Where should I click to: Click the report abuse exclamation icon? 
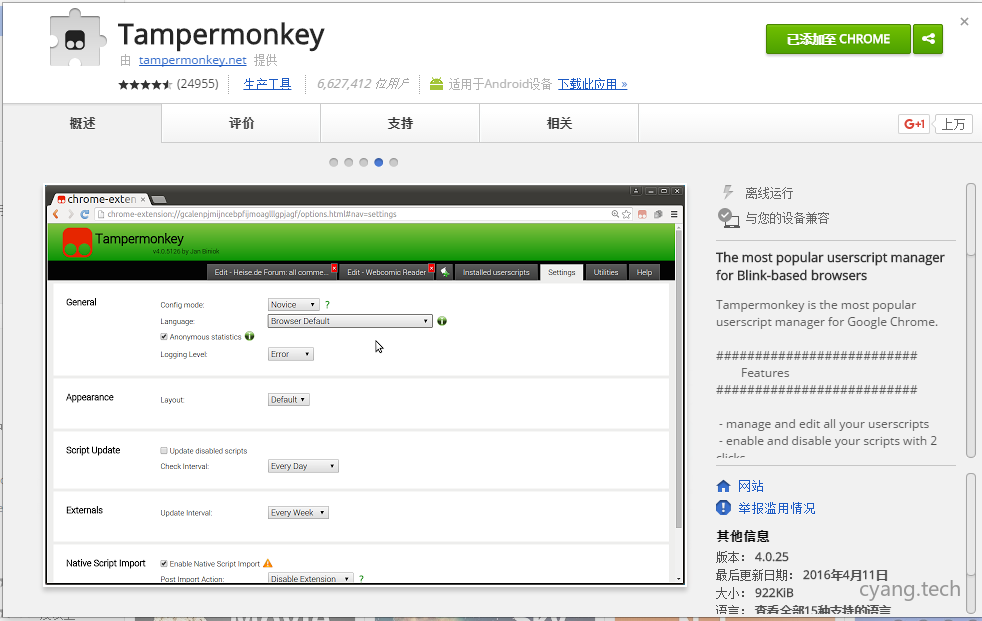point(724,508)
